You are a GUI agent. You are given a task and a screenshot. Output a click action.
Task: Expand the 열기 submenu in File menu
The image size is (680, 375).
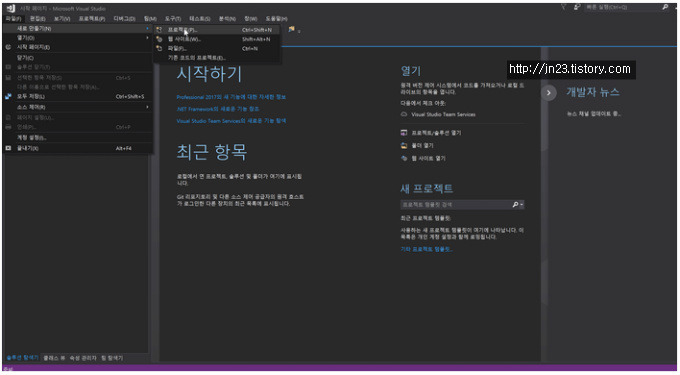pyautogui.click(x=78, y=38)
